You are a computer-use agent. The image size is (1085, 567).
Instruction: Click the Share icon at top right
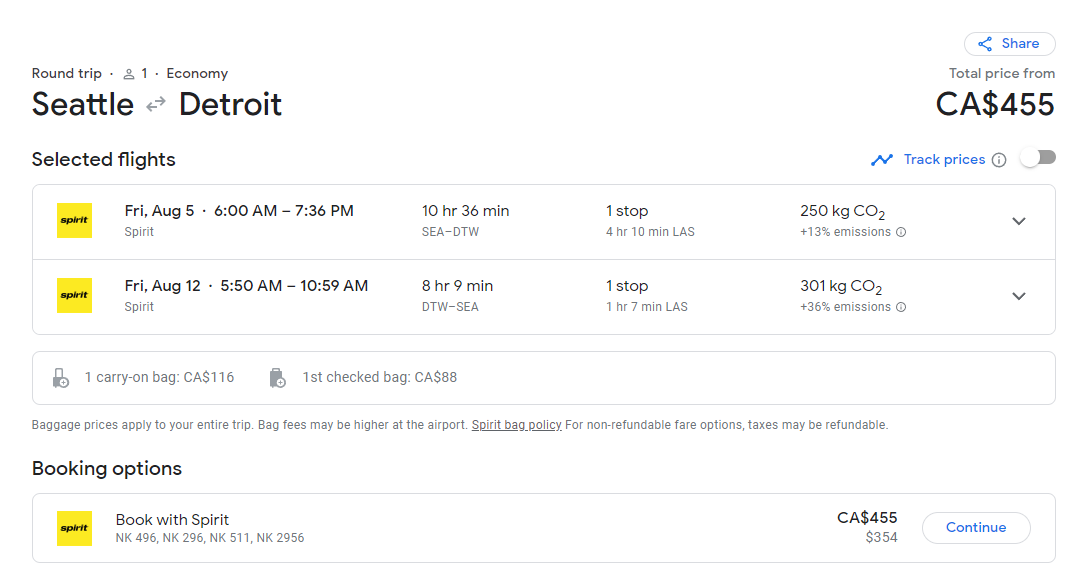point(985,44)
